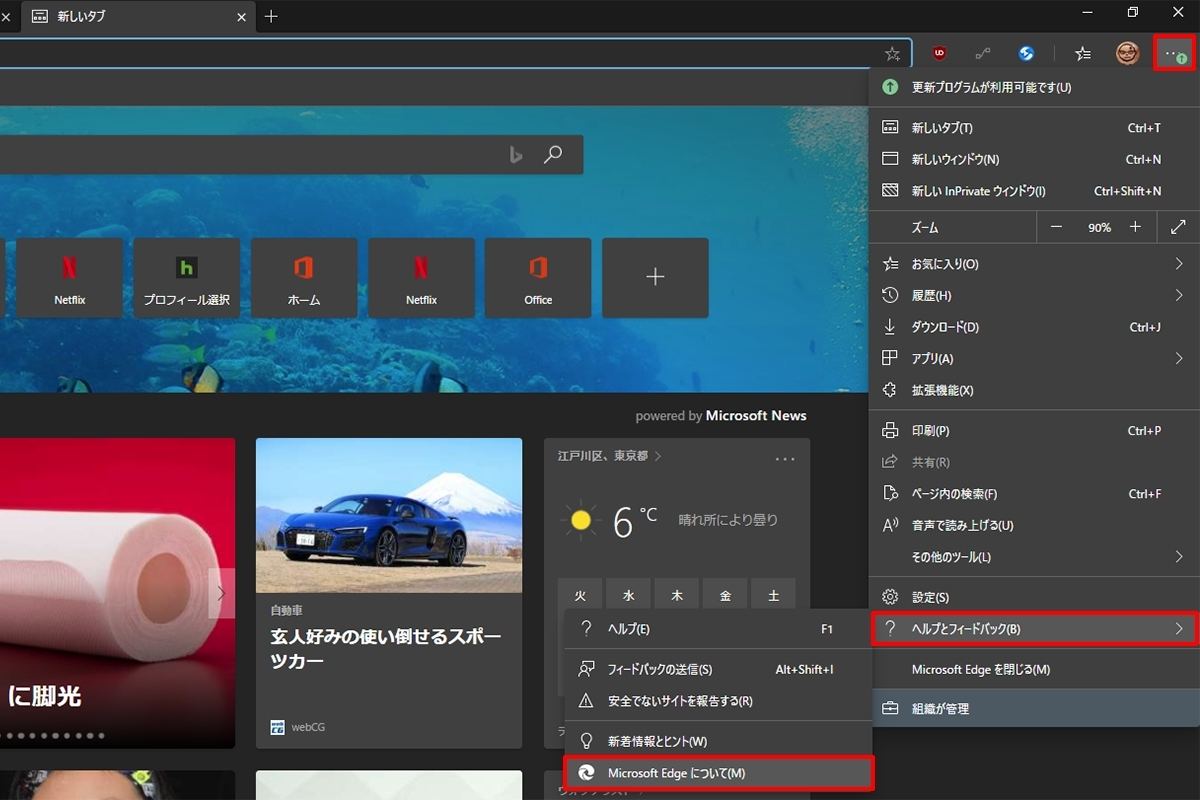Open the Netflix tile left of プロフィール選択

pyautogui.click(x=70, y=278)
